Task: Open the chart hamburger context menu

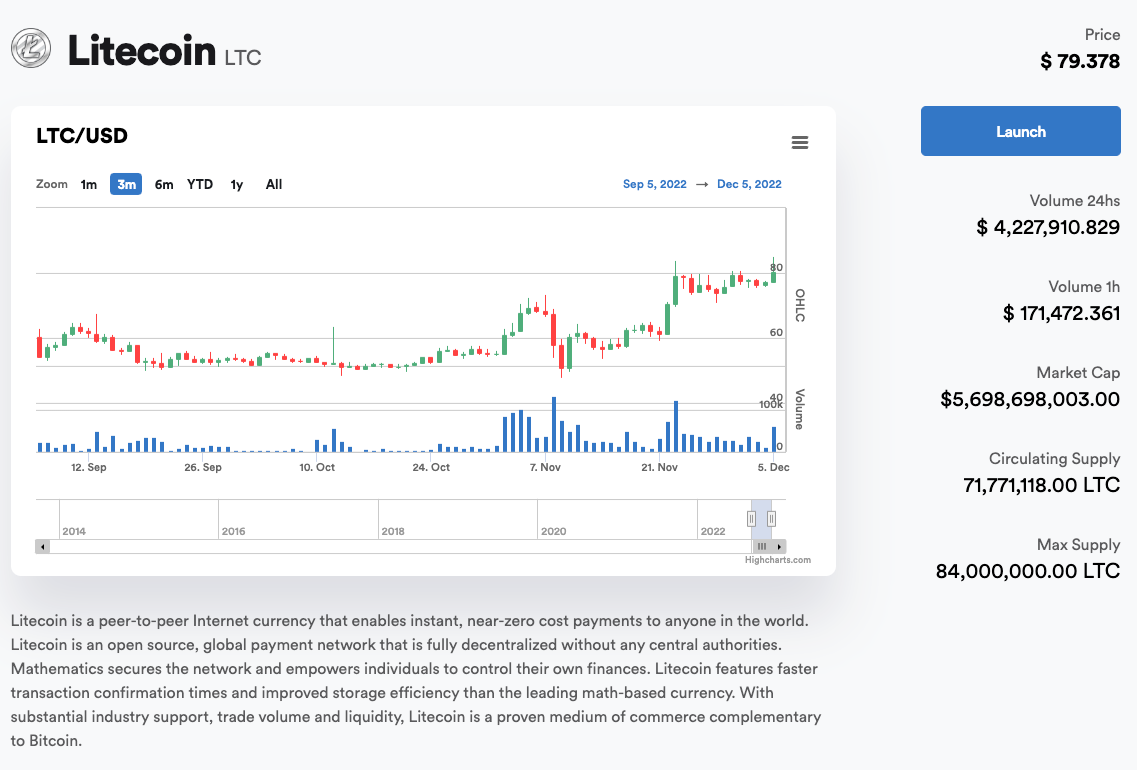Action: (x=799, y=142)
